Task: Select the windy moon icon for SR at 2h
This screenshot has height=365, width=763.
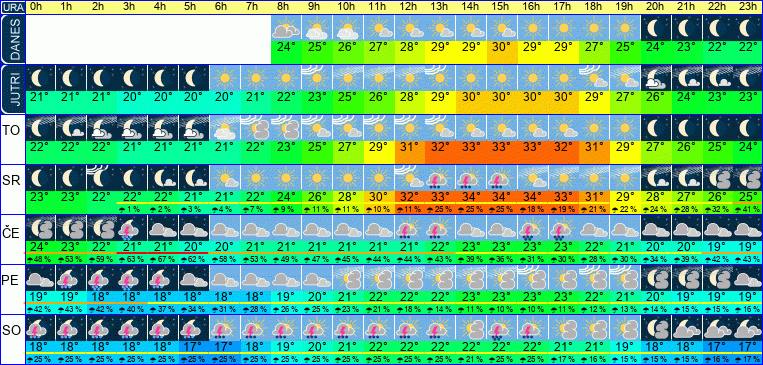Action: point(101,178)
